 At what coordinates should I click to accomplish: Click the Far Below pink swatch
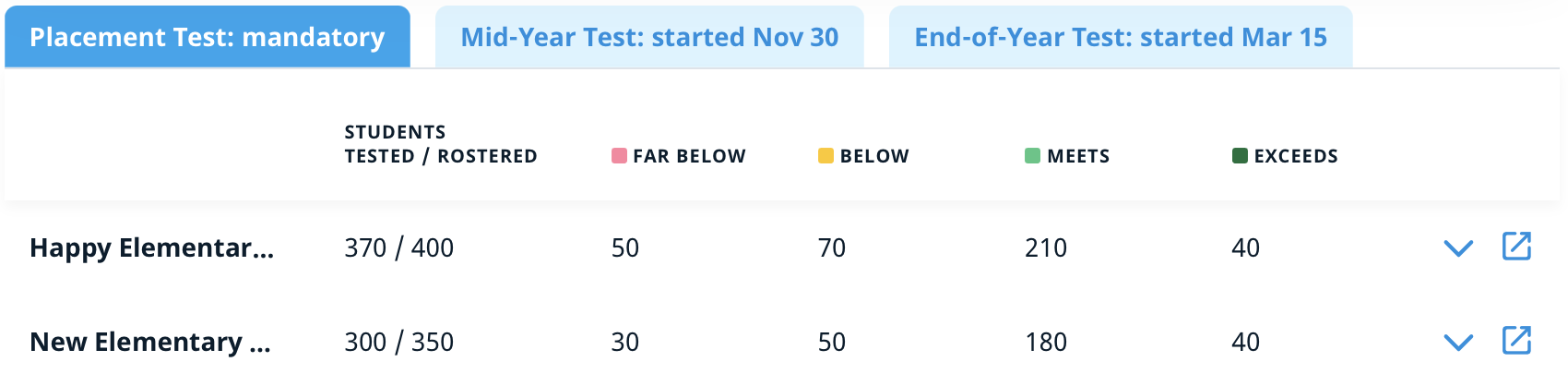[619, 156]
